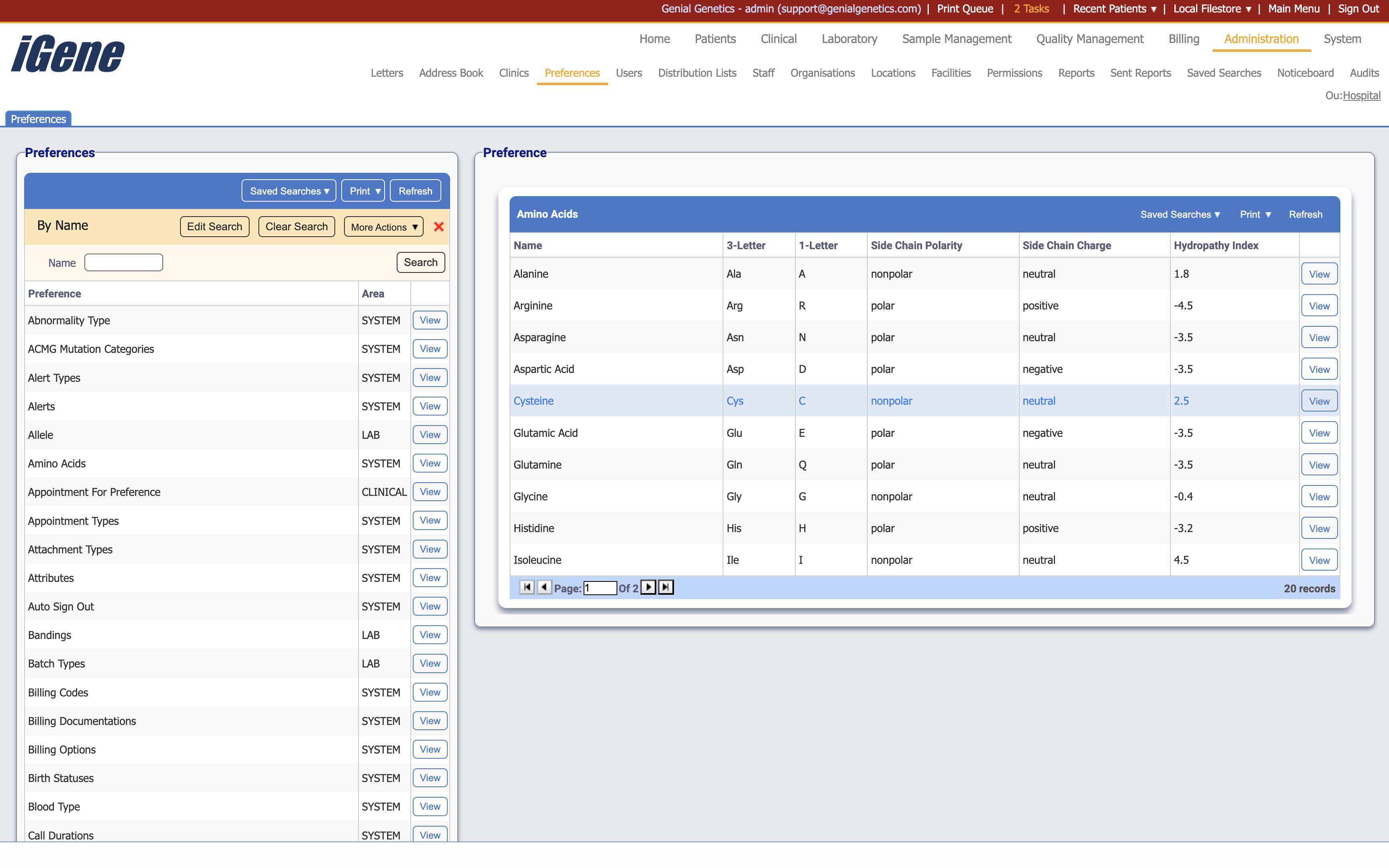Expand Recent Patients menu
This screenshot has width=1389, height=868.
coord(1114,8)
